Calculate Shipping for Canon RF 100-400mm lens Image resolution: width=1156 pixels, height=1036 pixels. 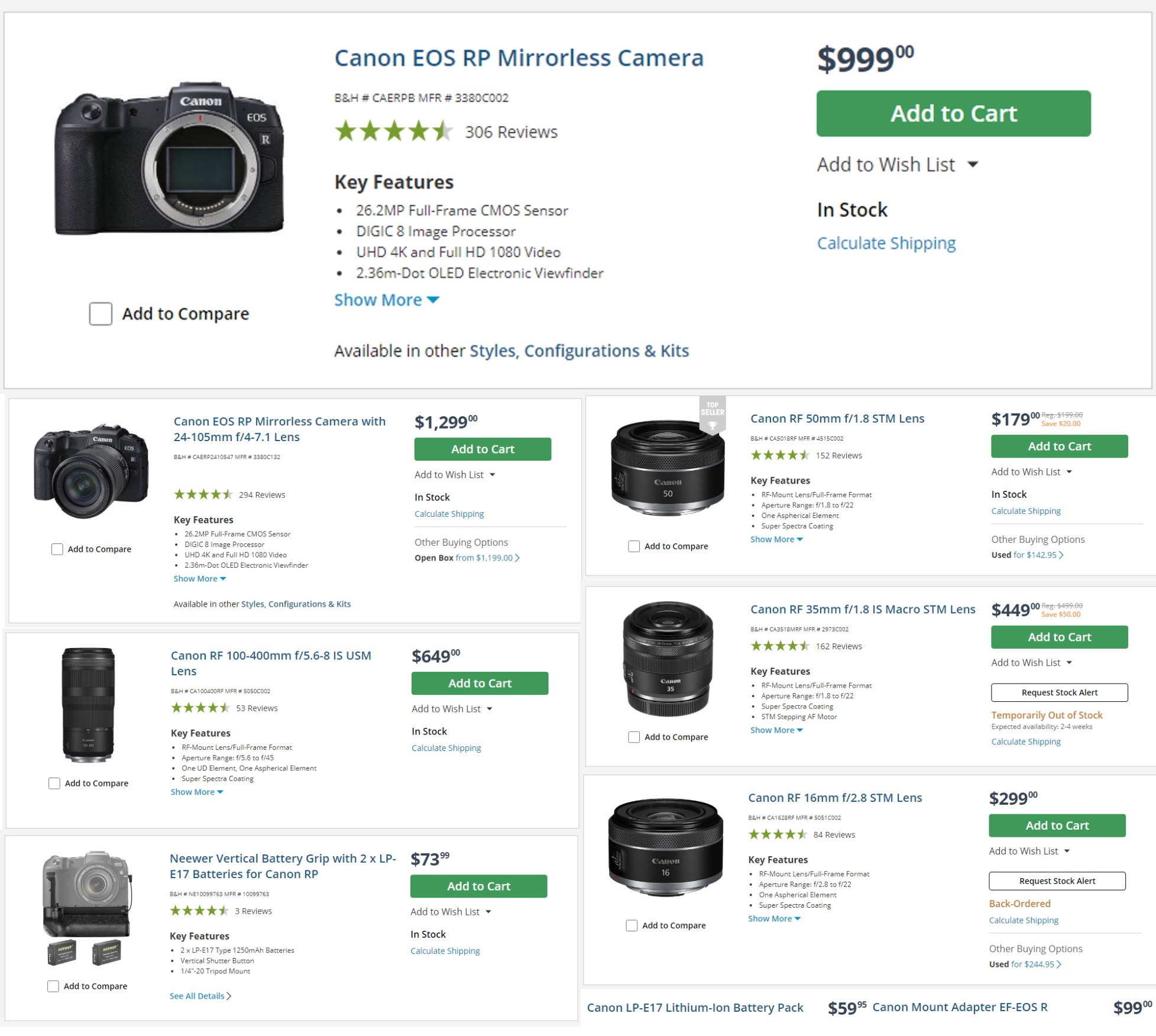(446, 748)
